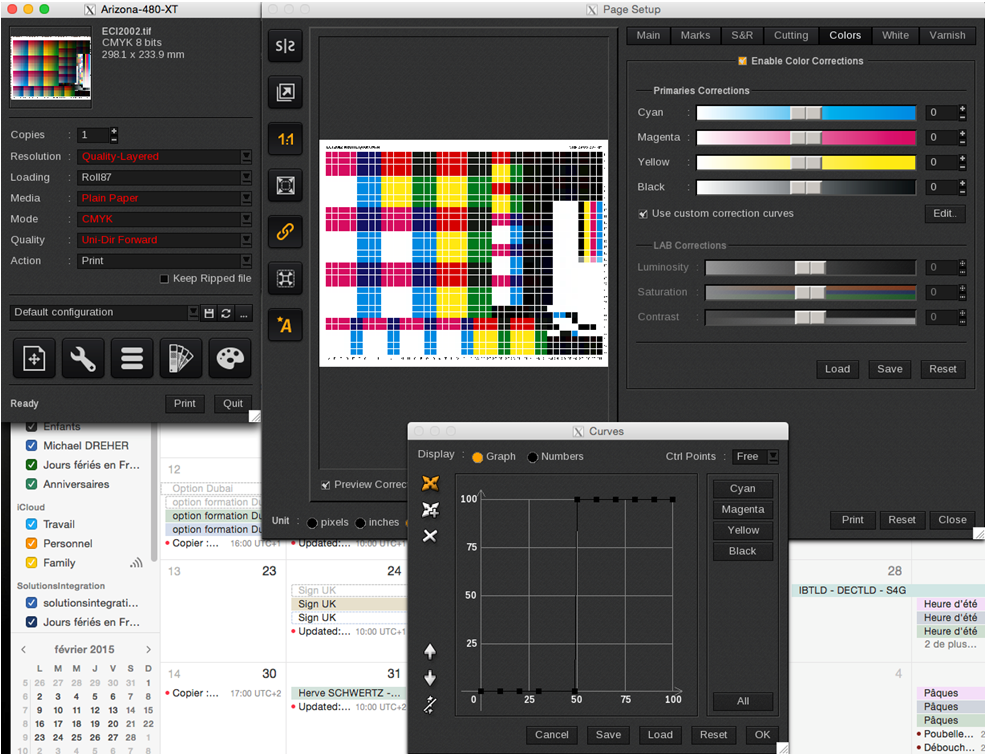Click the up arrow icon in Curves
This screenshot has width=985, height=754.
coord(430,651)
